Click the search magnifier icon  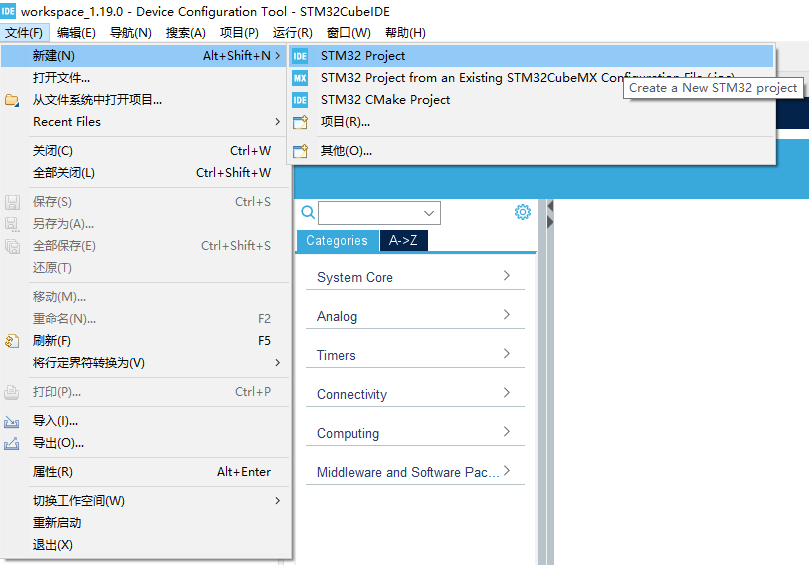tap(308, 213)
